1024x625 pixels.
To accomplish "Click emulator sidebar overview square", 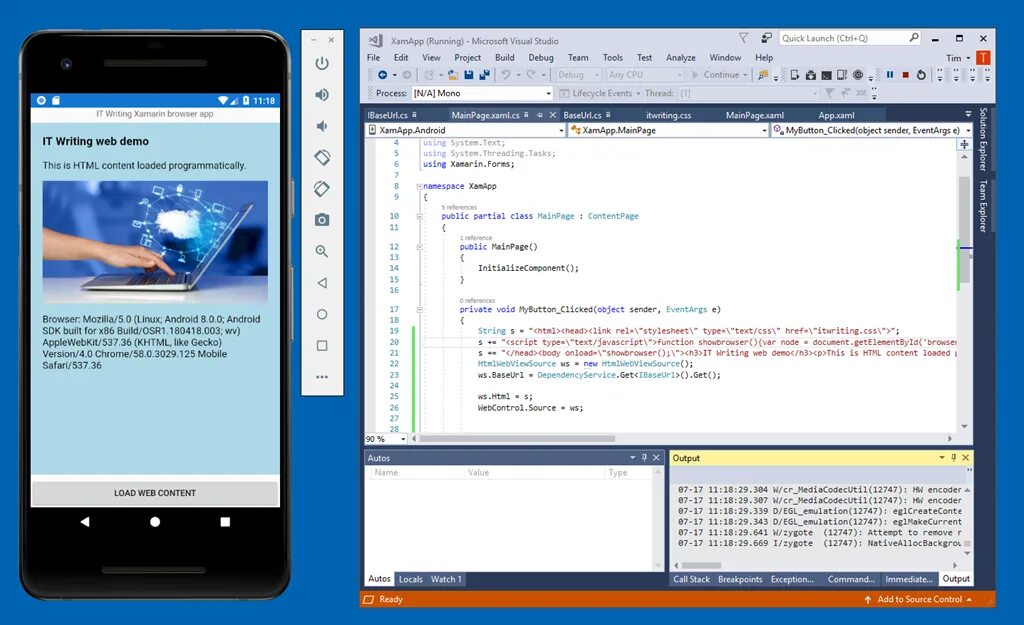I will 322,345.
